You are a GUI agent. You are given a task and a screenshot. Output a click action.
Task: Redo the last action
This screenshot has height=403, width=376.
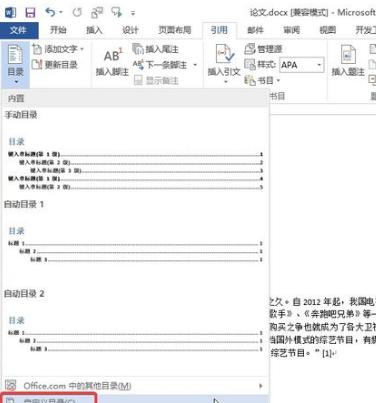click(x=77, y=13)
